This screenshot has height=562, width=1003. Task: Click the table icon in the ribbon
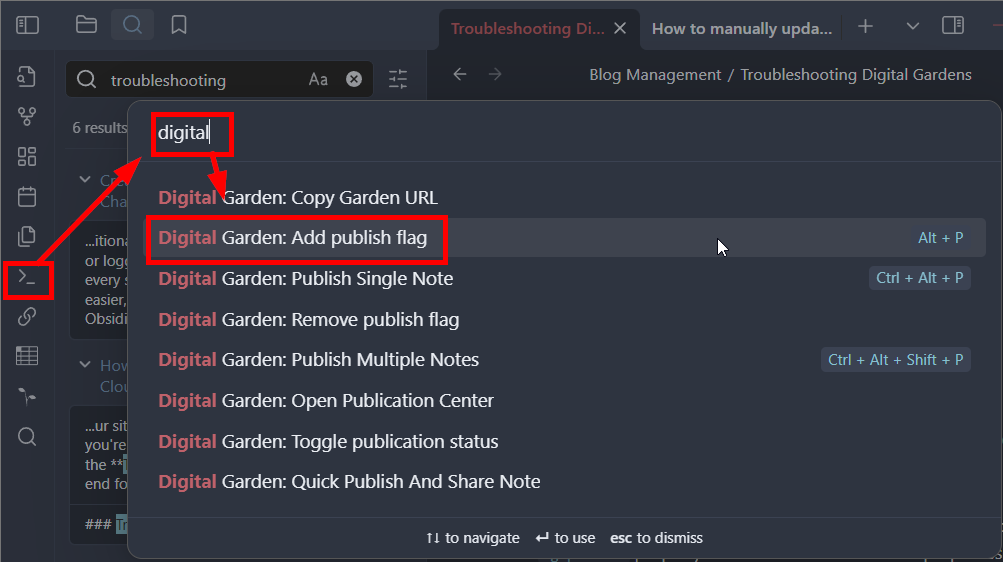tap(27, 356)
